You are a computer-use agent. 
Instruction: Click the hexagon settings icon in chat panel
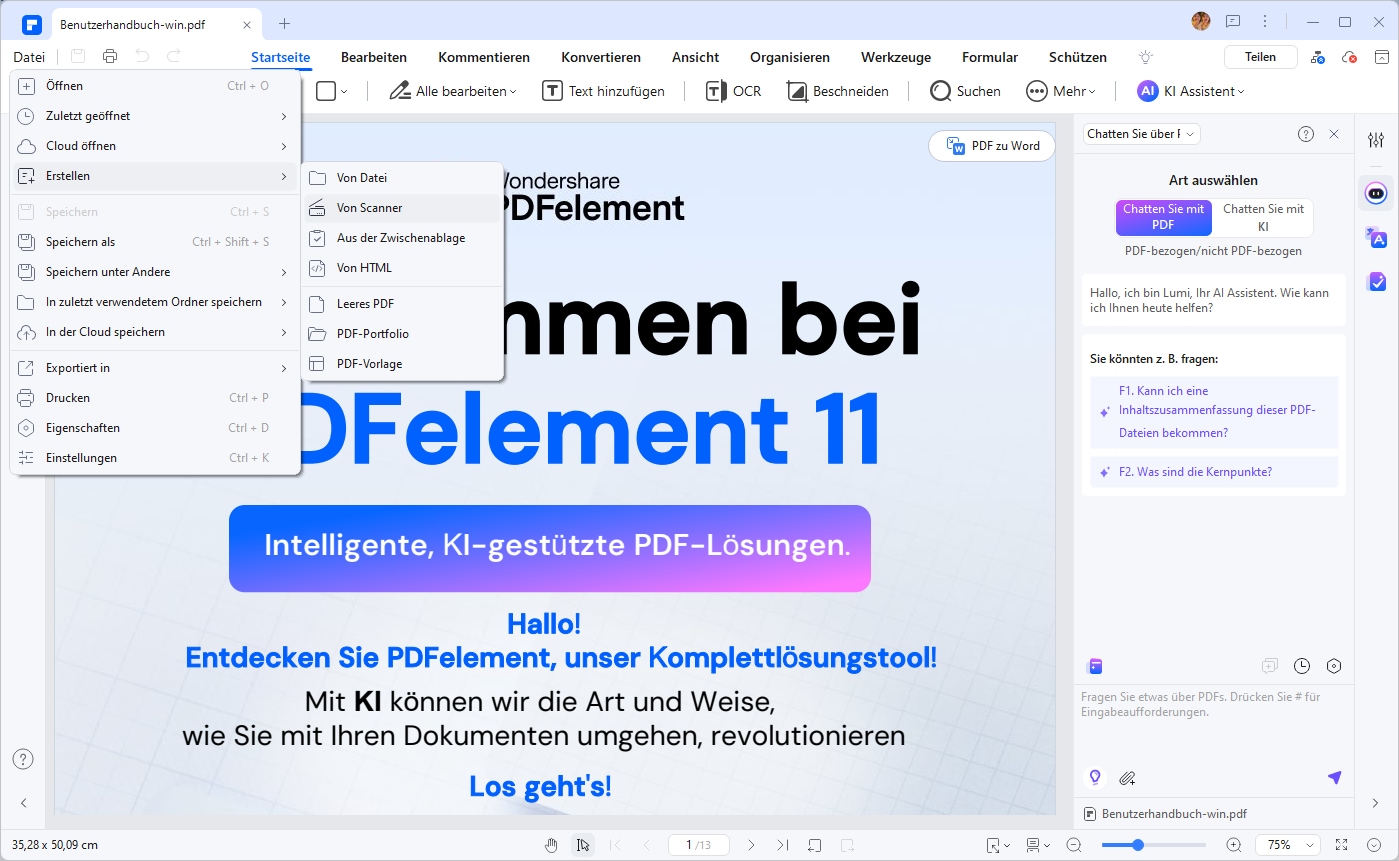pos(1334,666)
